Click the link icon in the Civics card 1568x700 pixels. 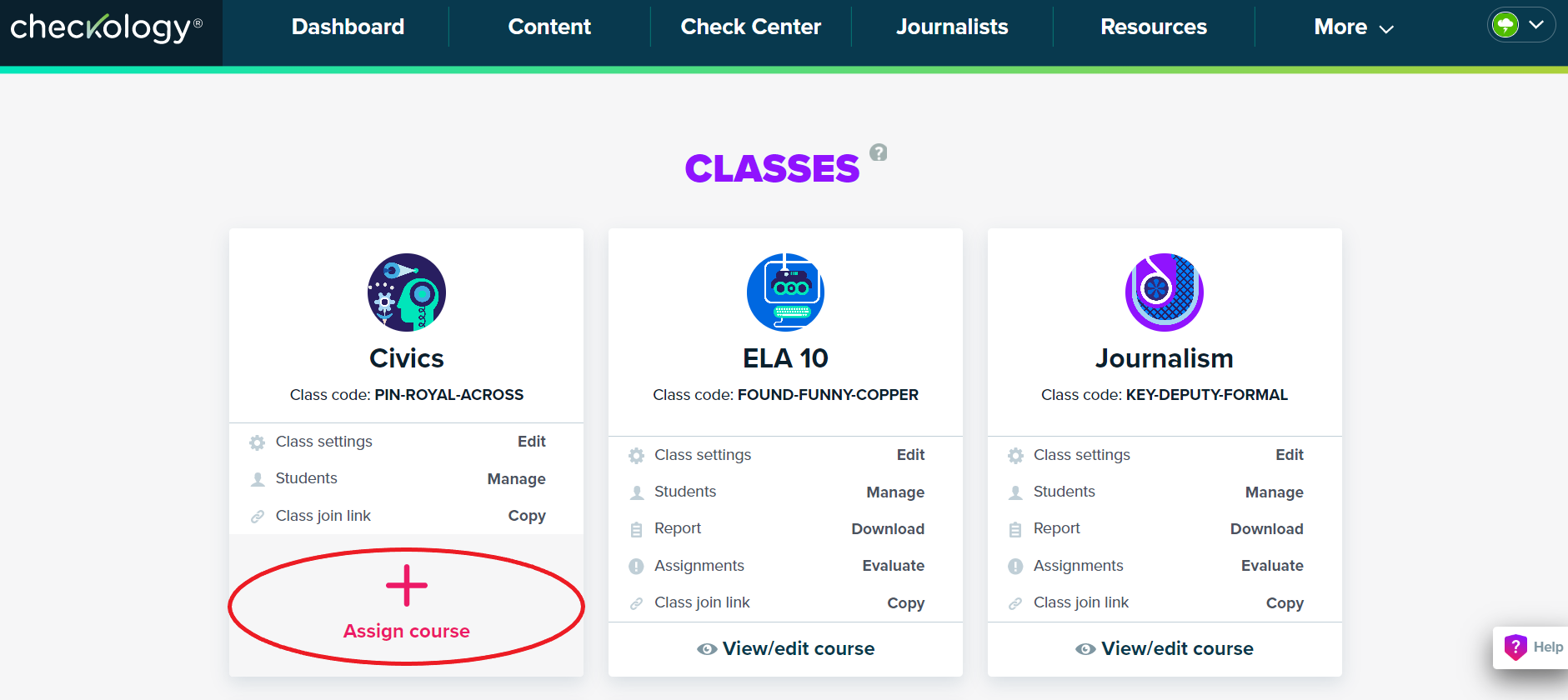[x=258, y=517]
